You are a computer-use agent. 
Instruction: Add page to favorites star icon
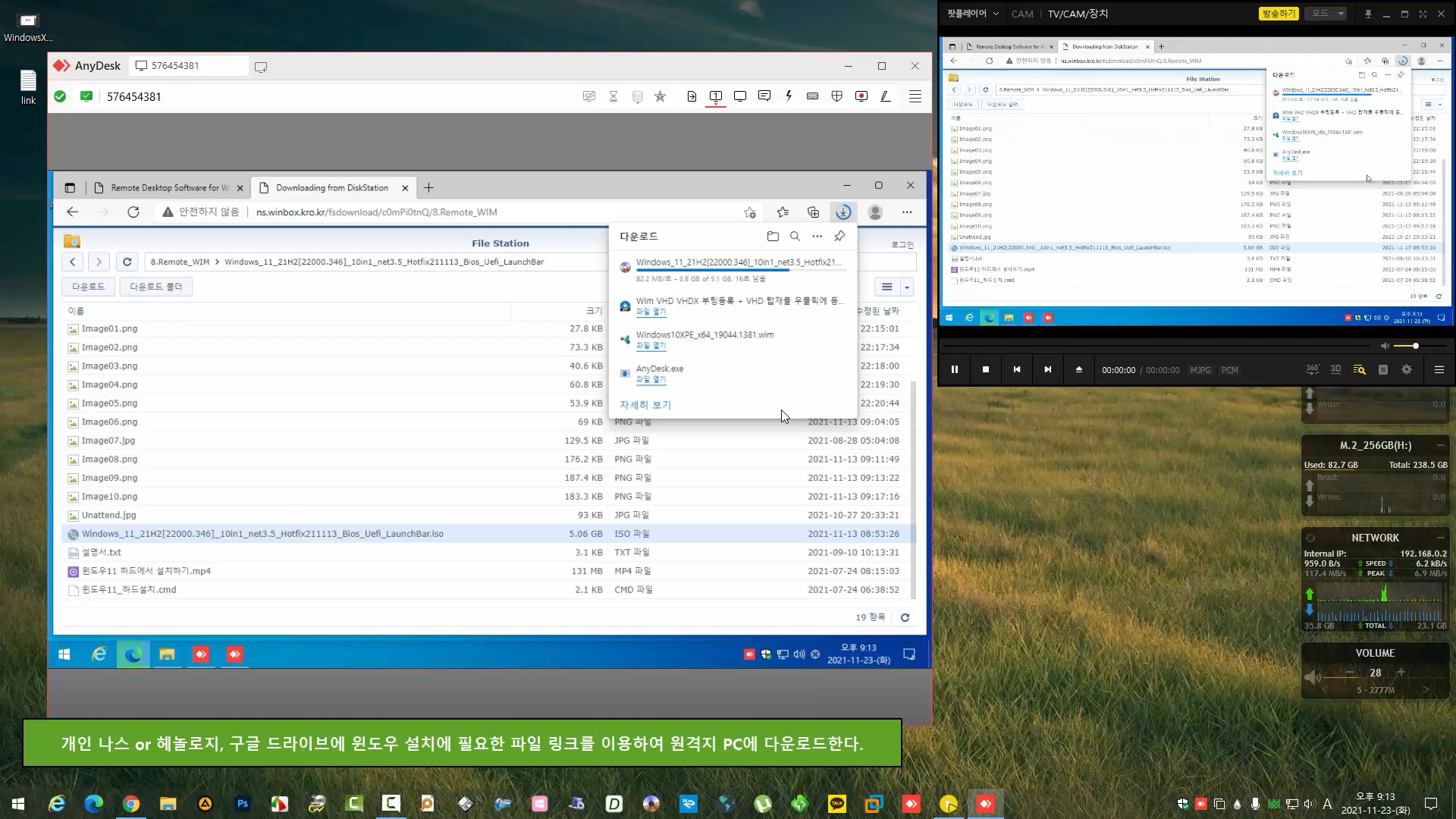click(x=750, y=212)
